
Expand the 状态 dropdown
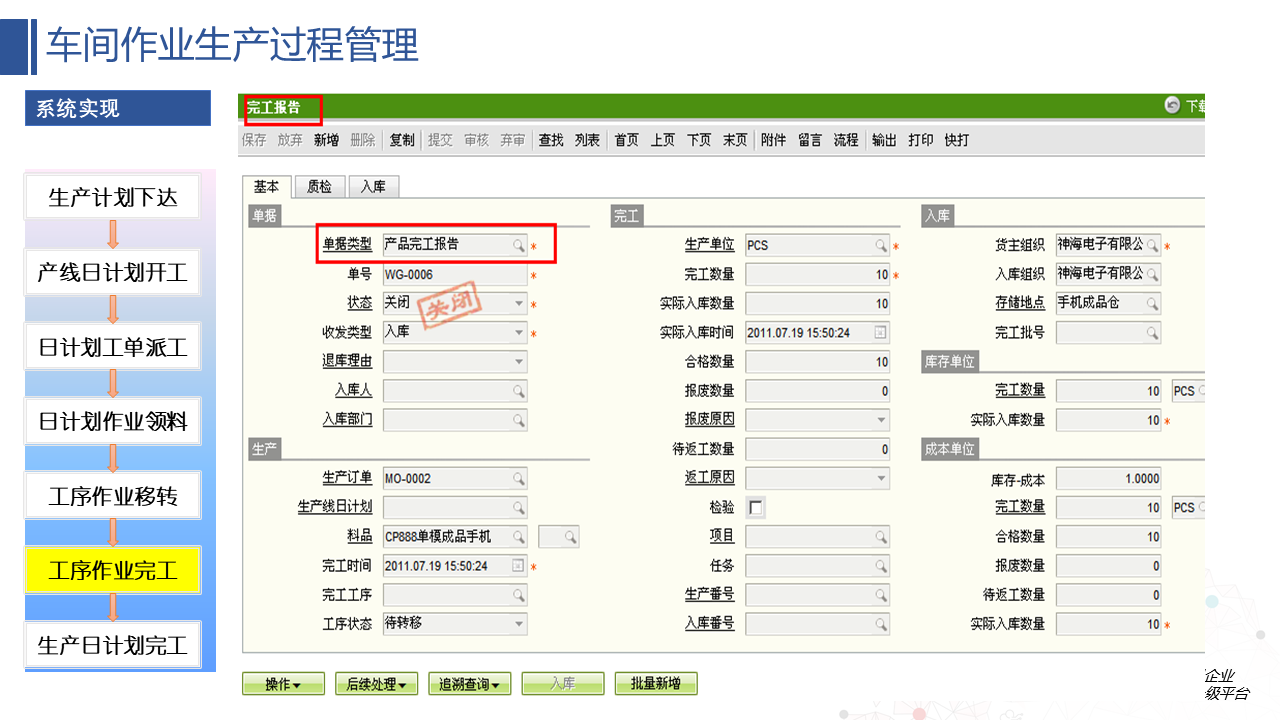click(519, 303)
